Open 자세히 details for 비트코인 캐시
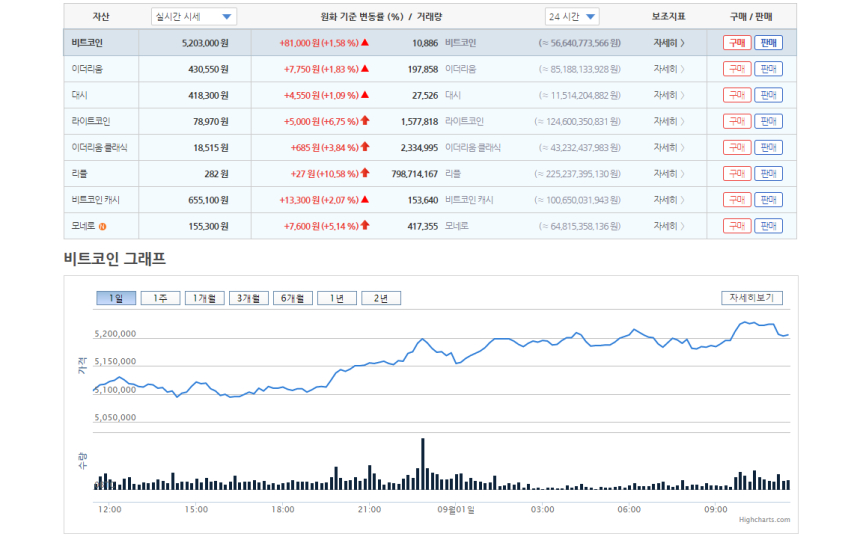Image resolution: width=860 pixels, height=537 pixels. point(669,200)
